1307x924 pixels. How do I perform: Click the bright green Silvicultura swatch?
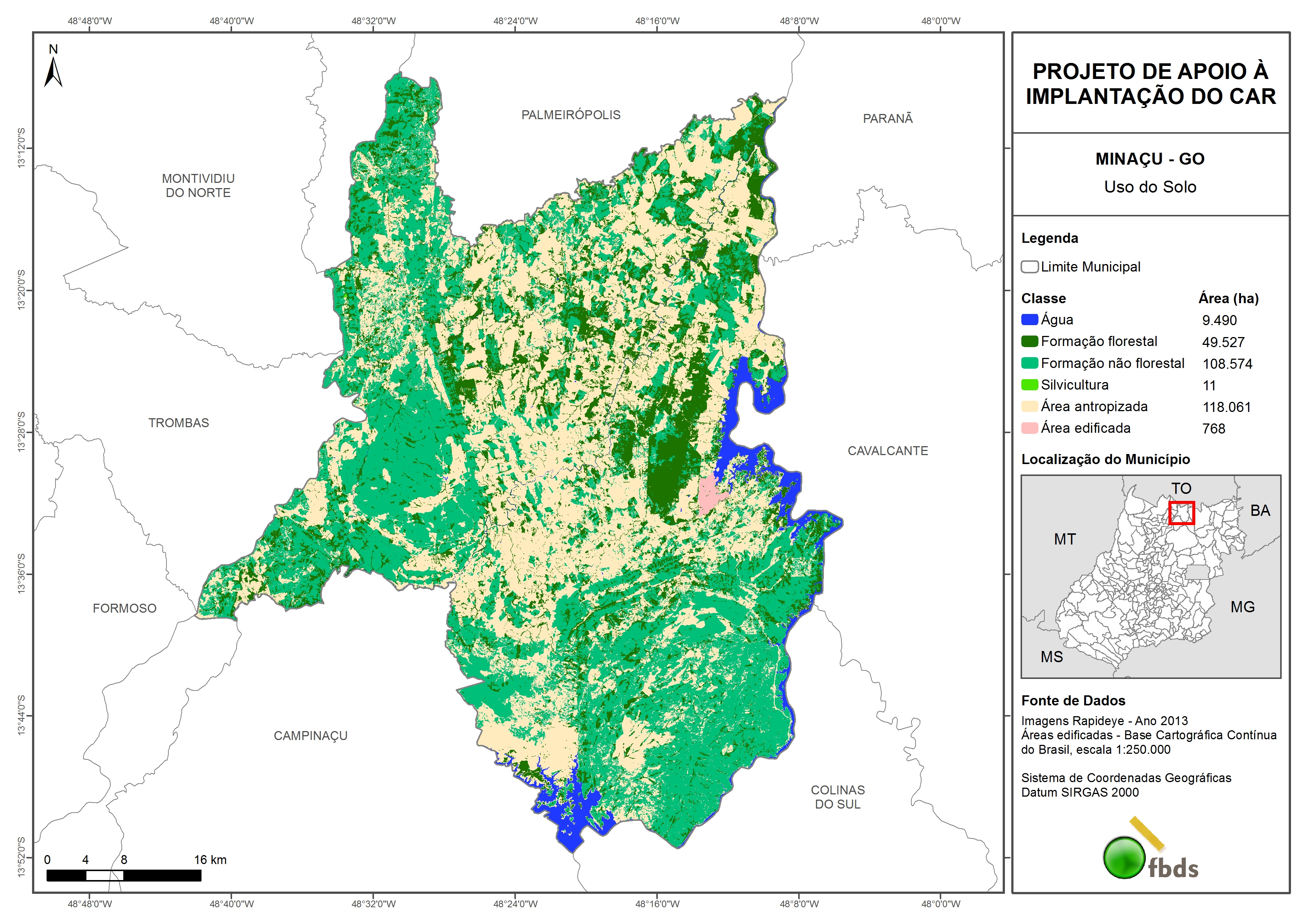pyautogui.click(x=1029, y=385)
